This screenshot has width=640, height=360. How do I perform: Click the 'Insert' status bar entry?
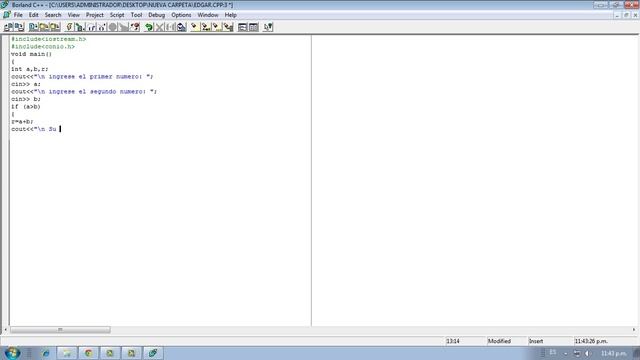pyautogui.click(x=536, y=341)
